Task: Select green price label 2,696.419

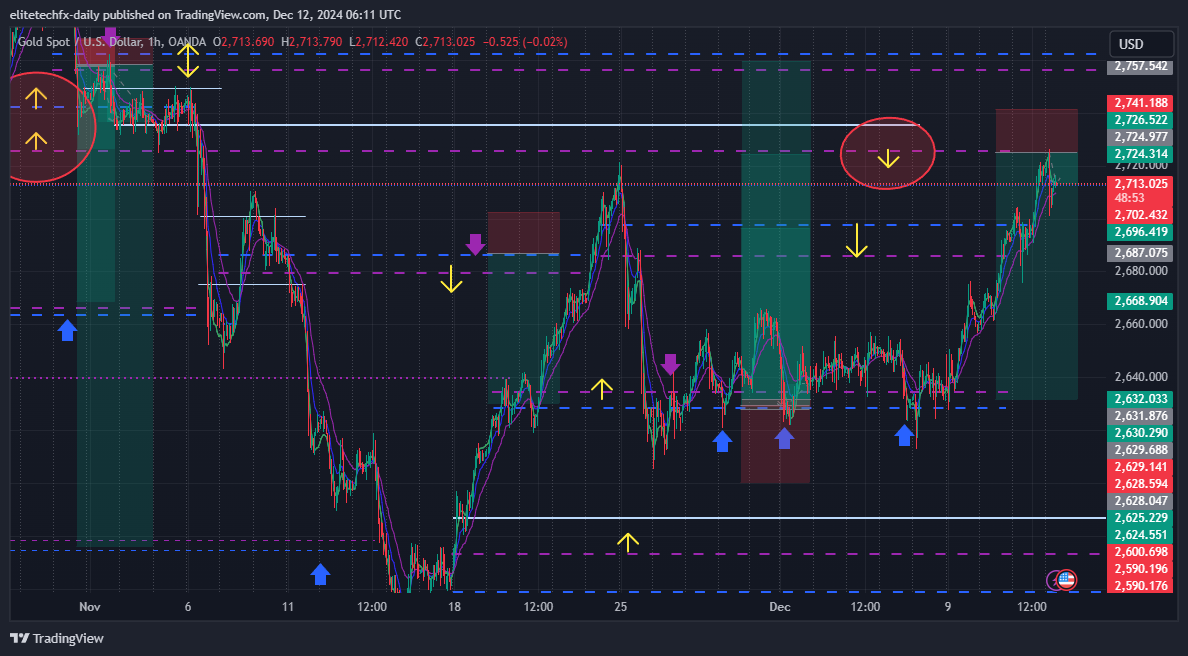Action: pos(1141,232)
